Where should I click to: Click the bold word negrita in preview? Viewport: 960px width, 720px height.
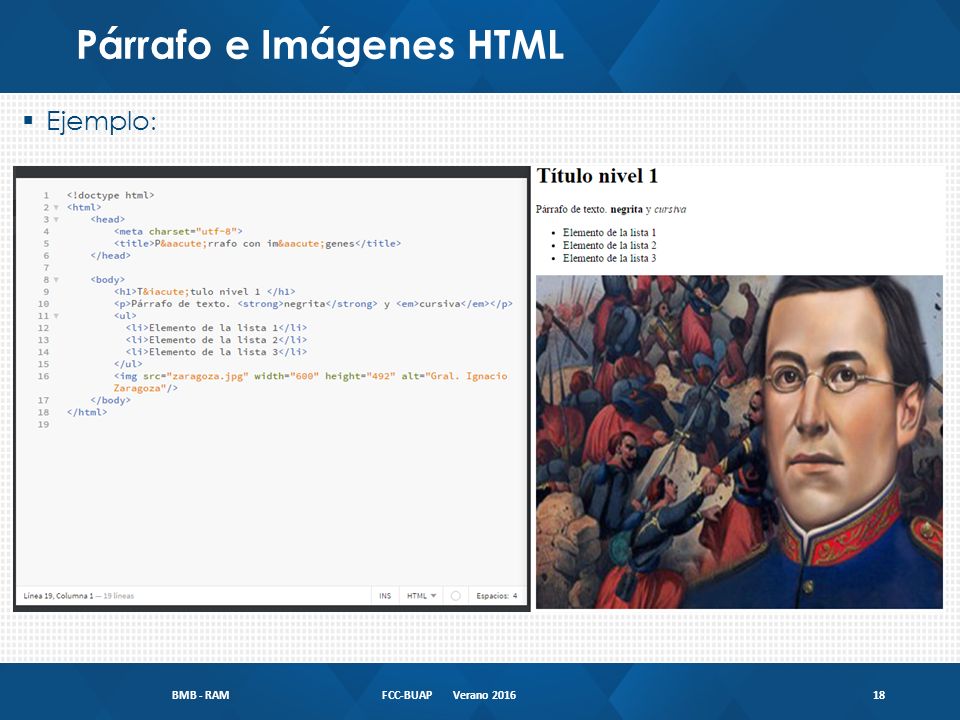[x=626, y=209]
